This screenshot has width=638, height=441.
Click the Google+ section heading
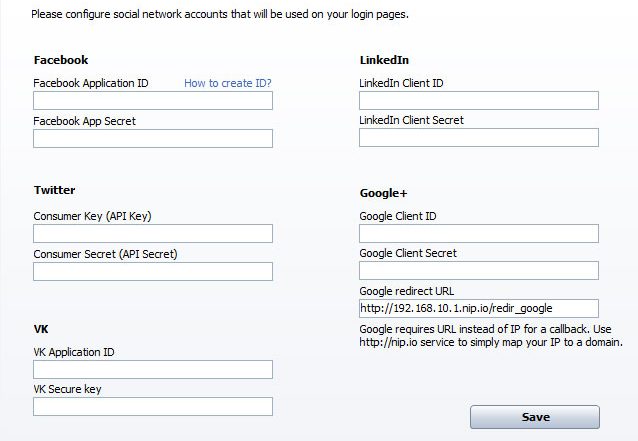(x=383, y=193)
